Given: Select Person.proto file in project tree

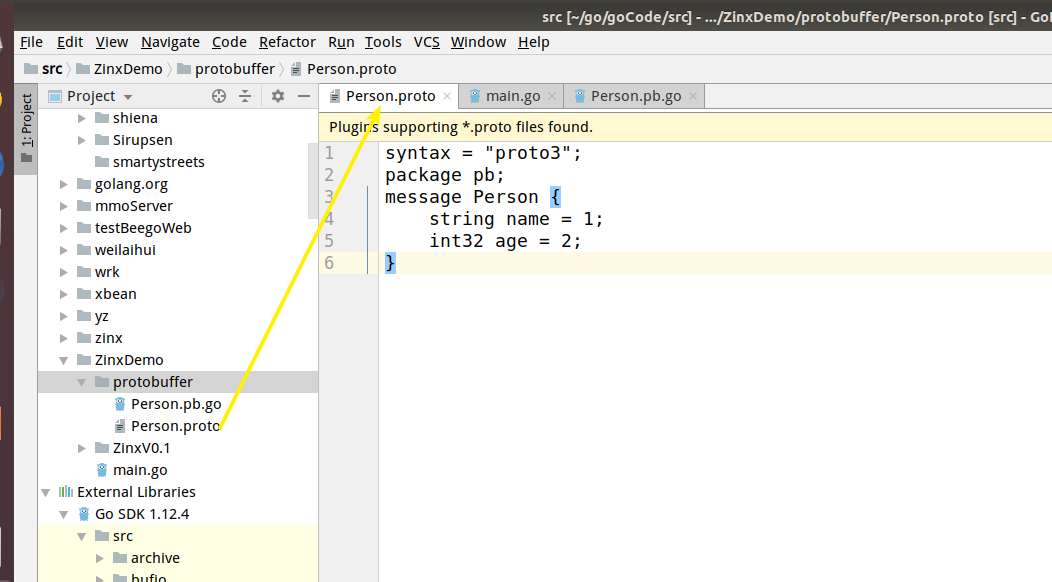Looking at the screenshot, I should (175, 426).
